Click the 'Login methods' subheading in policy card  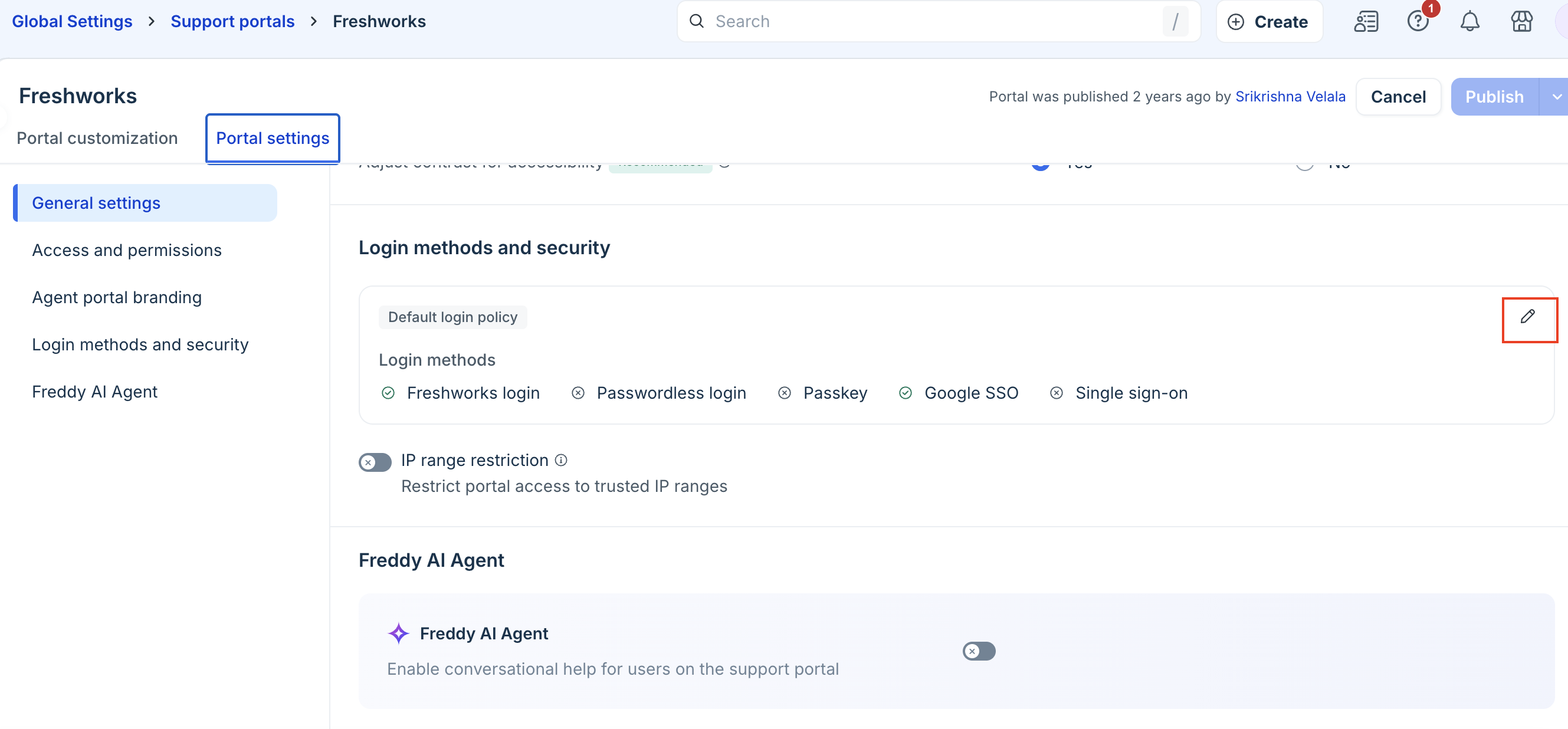[437, 360]
